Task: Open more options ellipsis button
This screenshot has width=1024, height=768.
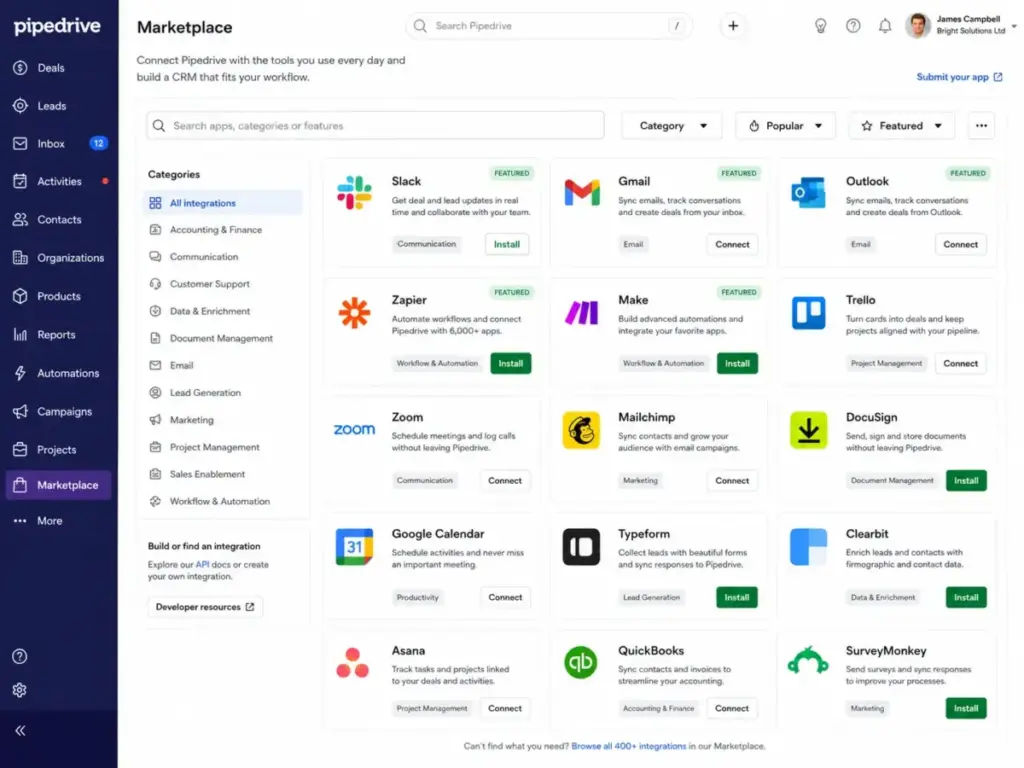Action: 981,125
